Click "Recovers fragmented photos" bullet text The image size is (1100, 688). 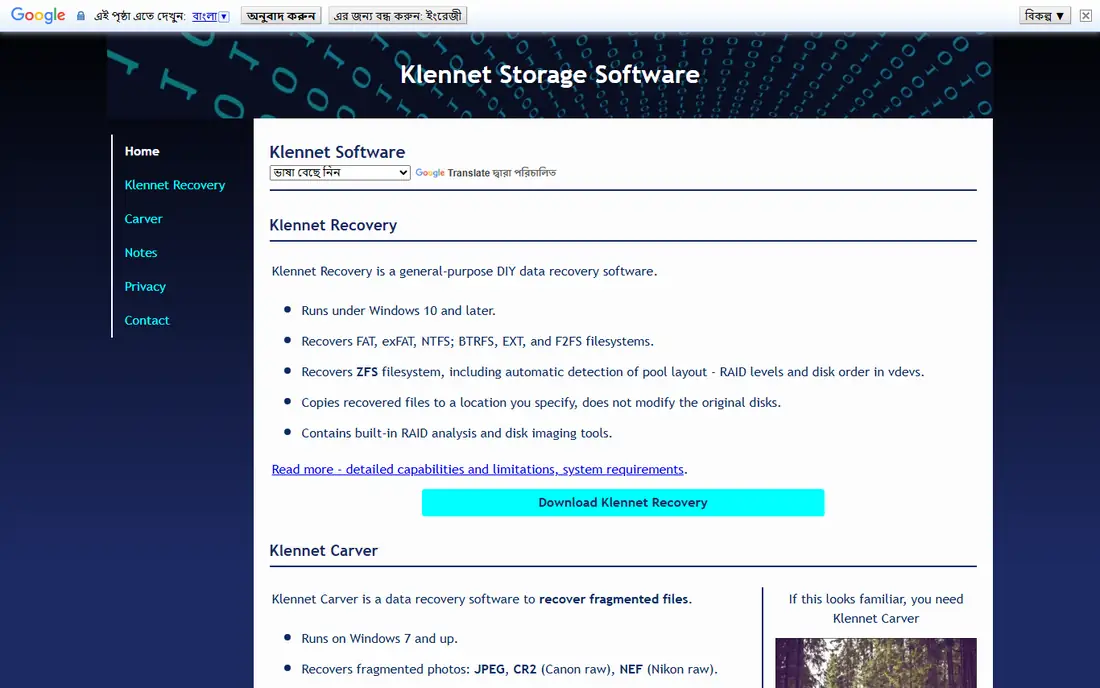point(509,669)
